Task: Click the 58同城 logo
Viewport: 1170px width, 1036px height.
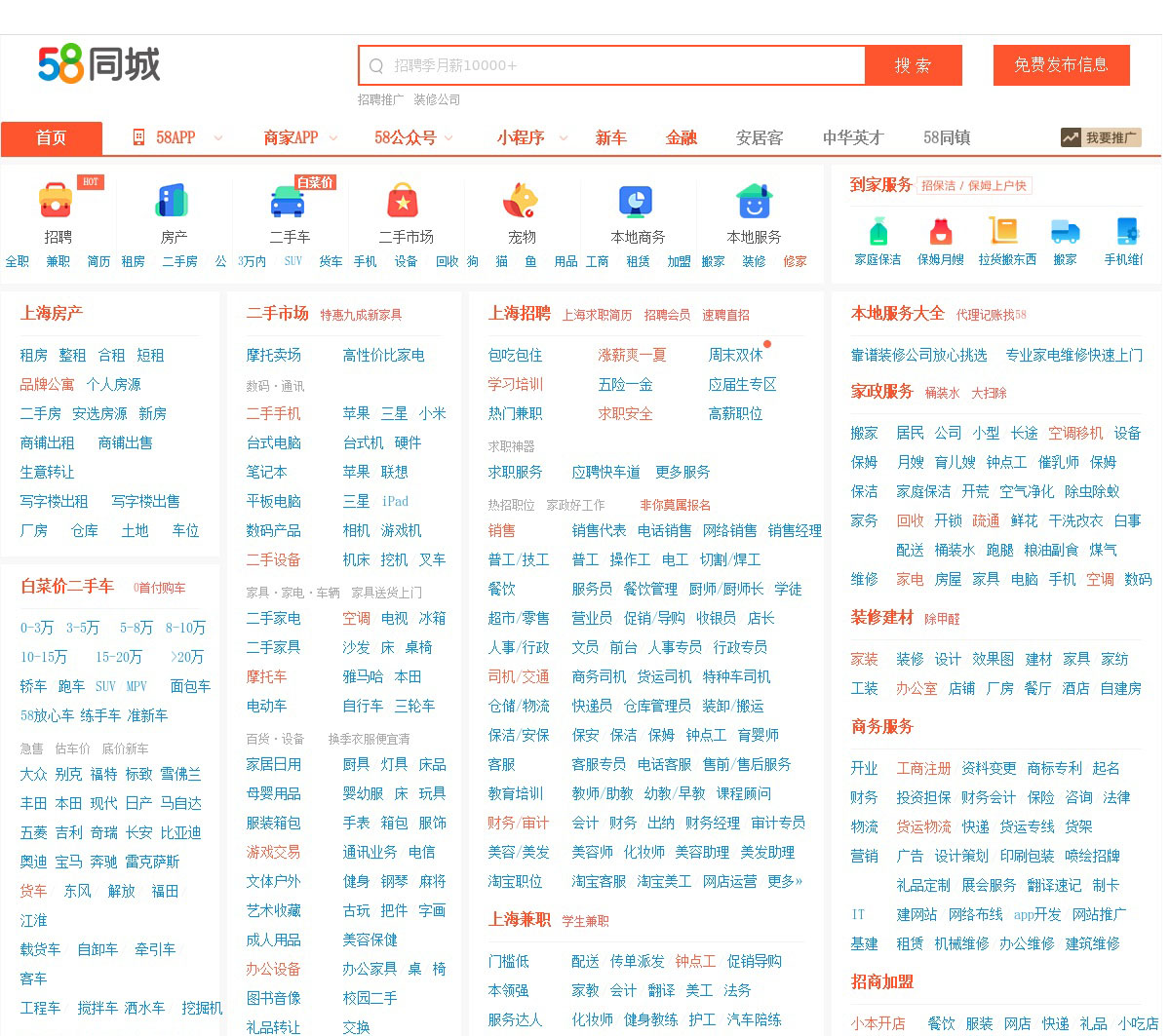Action: [x=98, y=64]
